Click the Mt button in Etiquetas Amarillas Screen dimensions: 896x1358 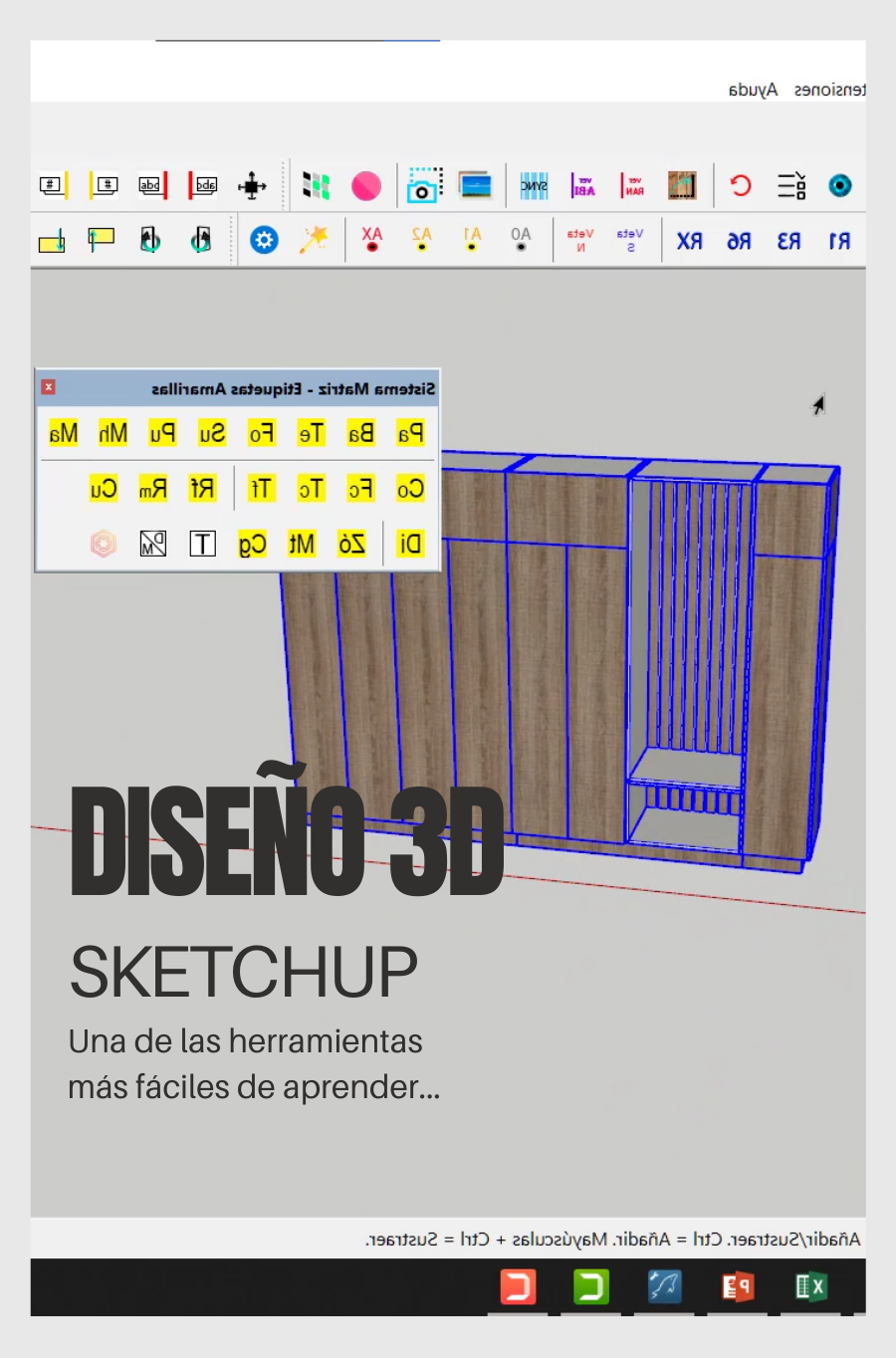(x=301, y=544)
